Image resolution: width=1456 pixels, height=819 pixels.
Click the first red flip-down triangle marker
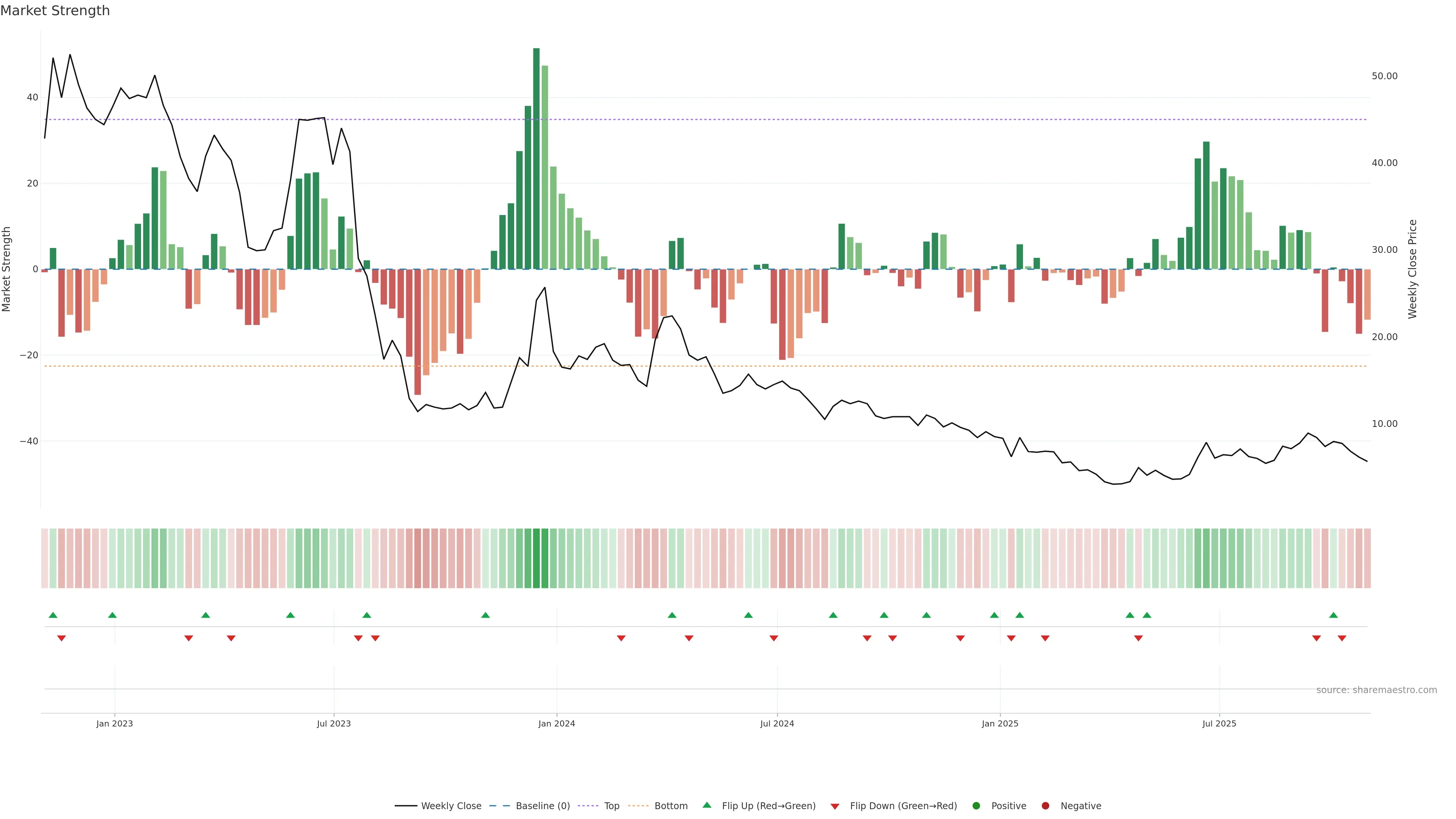pos(61,638)
